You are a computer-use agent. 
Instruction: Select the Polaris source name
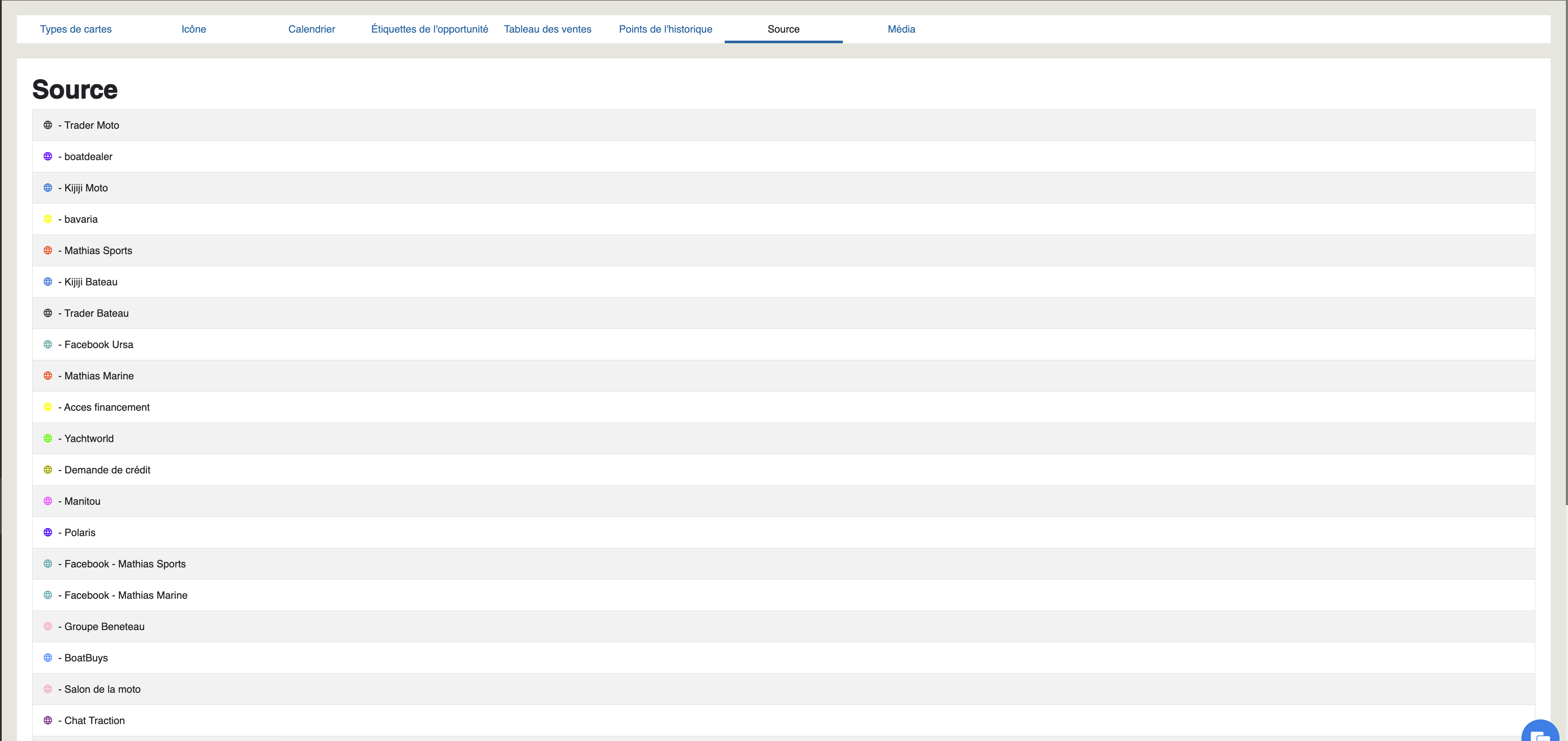coord(80,532)
